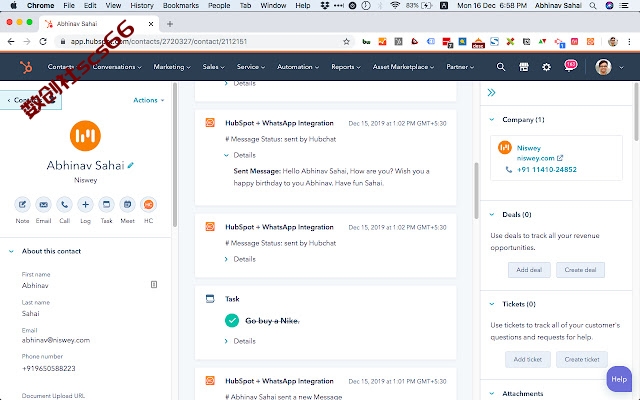Click the orange HC Hubchat icon
This screenshot has height=400, width=640.
tap(149, 204)
